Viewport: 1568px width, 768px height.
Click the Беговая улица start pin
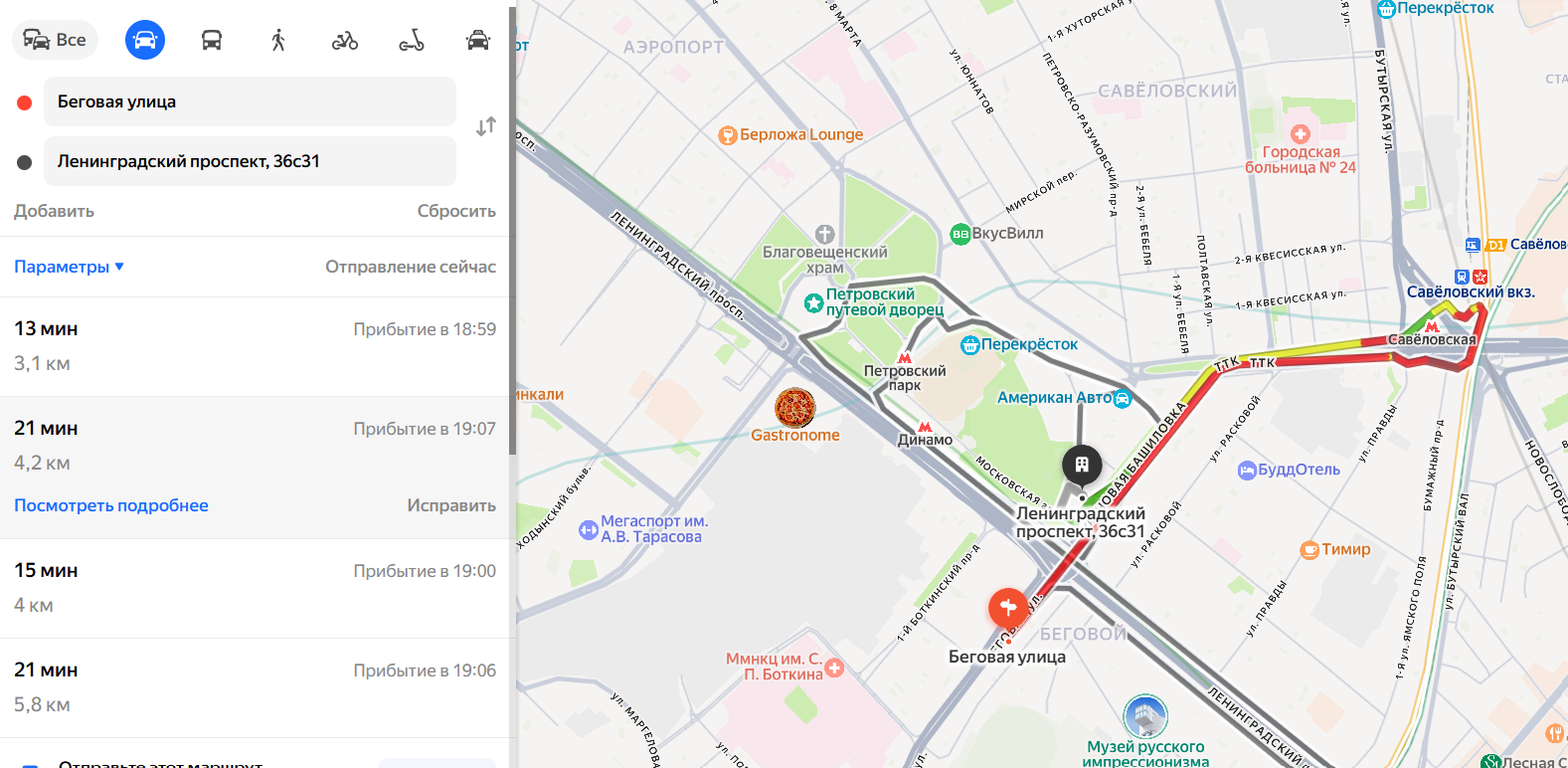click(1007, 608)
